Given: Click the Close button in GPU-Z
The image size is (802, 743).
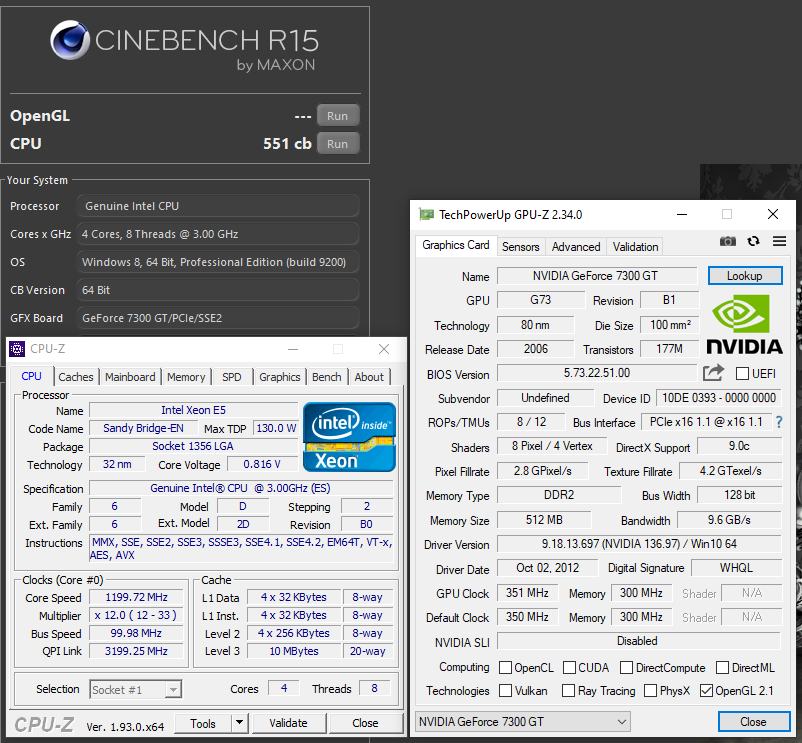Looking at the screenshot, I should 753,722.
